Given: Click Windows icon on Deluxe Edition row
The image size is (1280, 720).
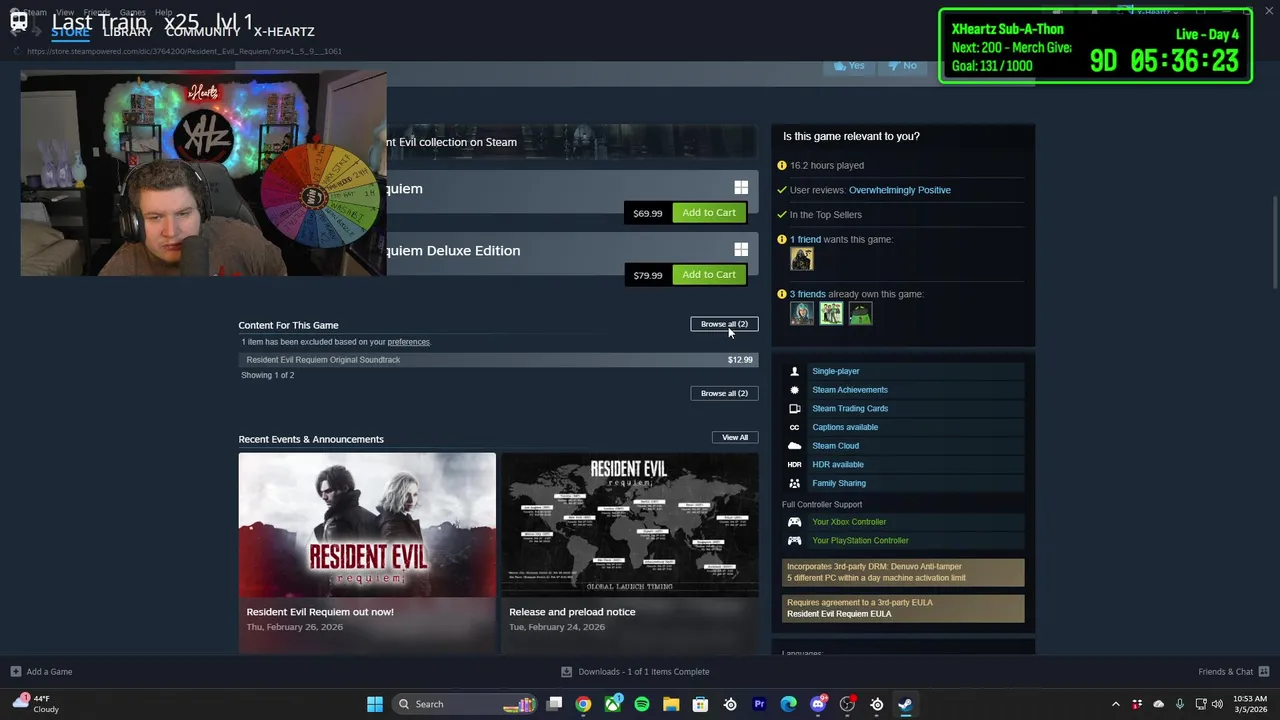Looking at the screenshot, I should (741, 250).
